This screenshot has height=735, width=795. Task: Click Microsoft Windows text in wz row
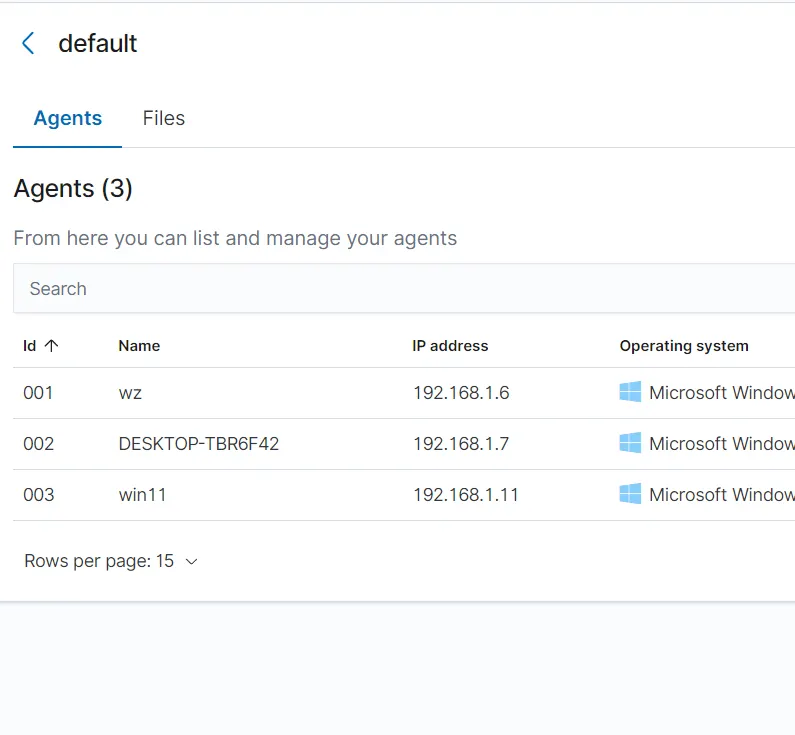pyautogui.click(x=721, y=393)
